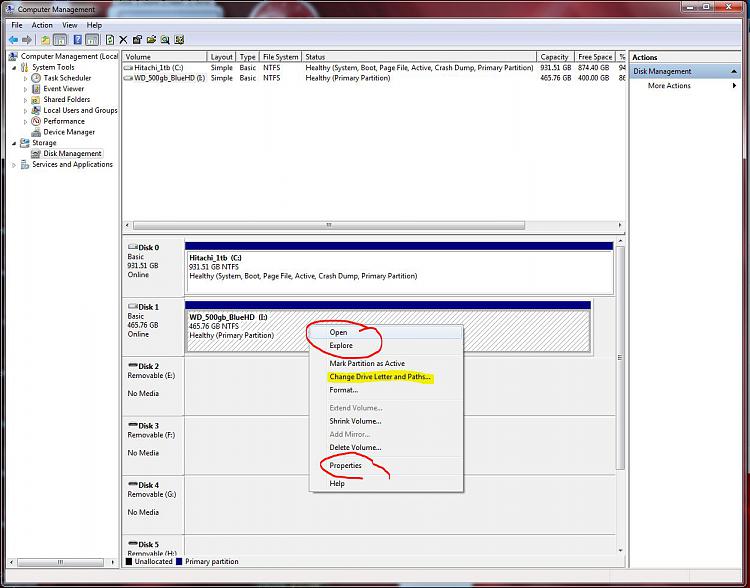Click More Actions in the Actions pane

pos(669,86)
